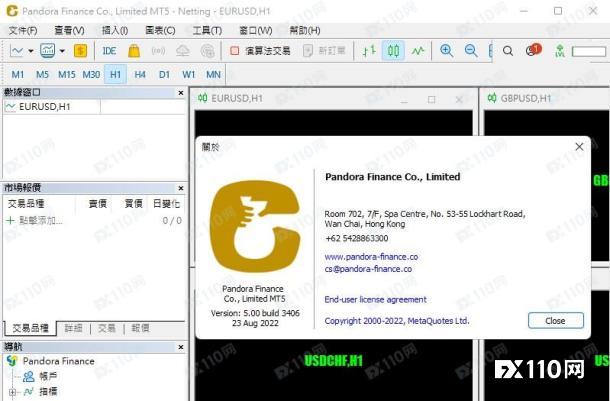
Task: Switch to bar chart mode
Action: (x=369, y=51)
